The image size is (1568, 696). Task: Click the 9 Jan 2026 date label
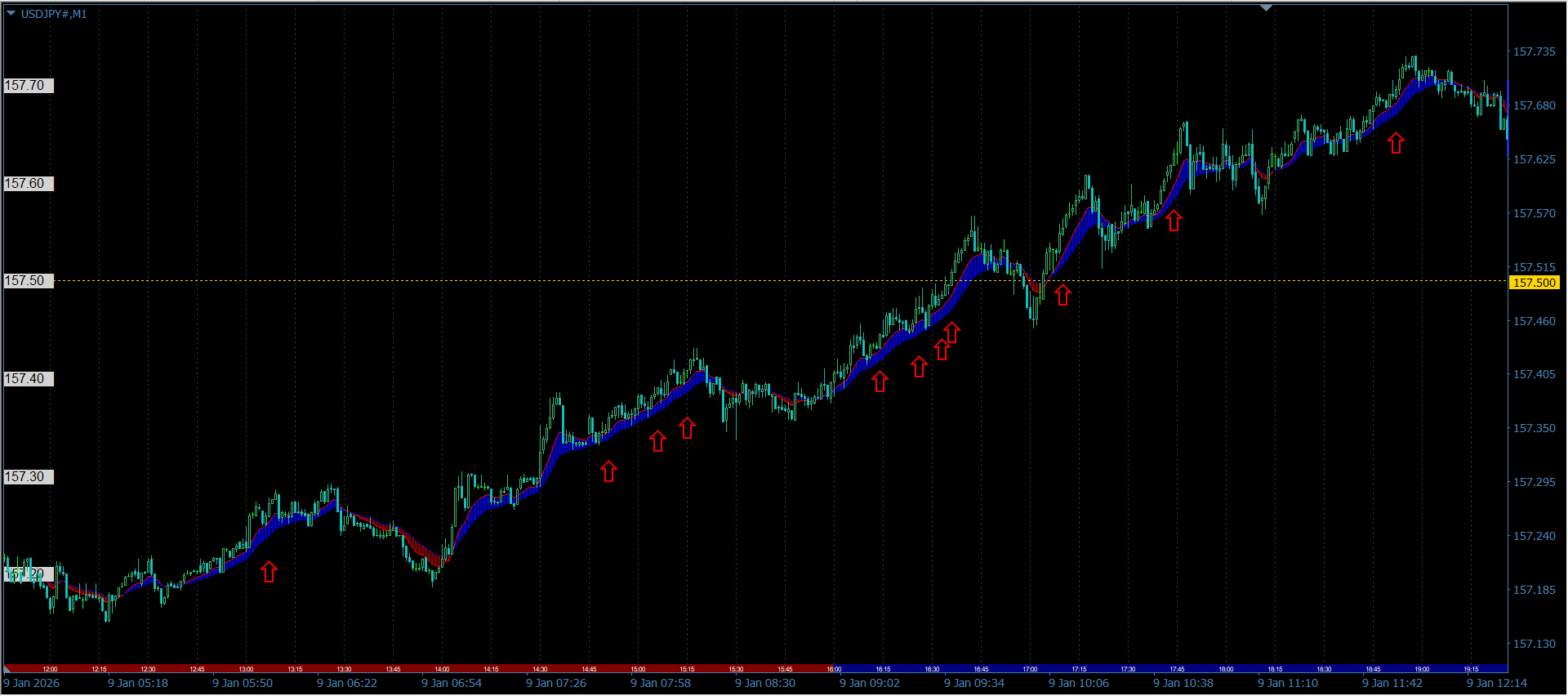pyautogui.click(x=32, y=683)
